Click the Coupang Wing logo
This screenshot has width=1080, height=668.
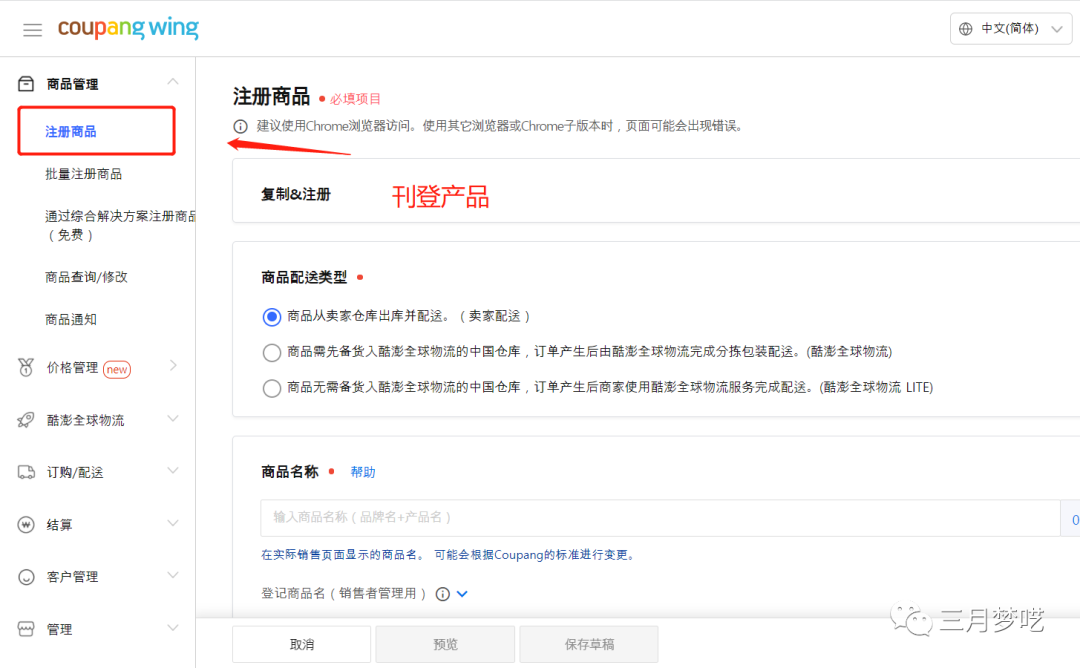coord(128,28)
